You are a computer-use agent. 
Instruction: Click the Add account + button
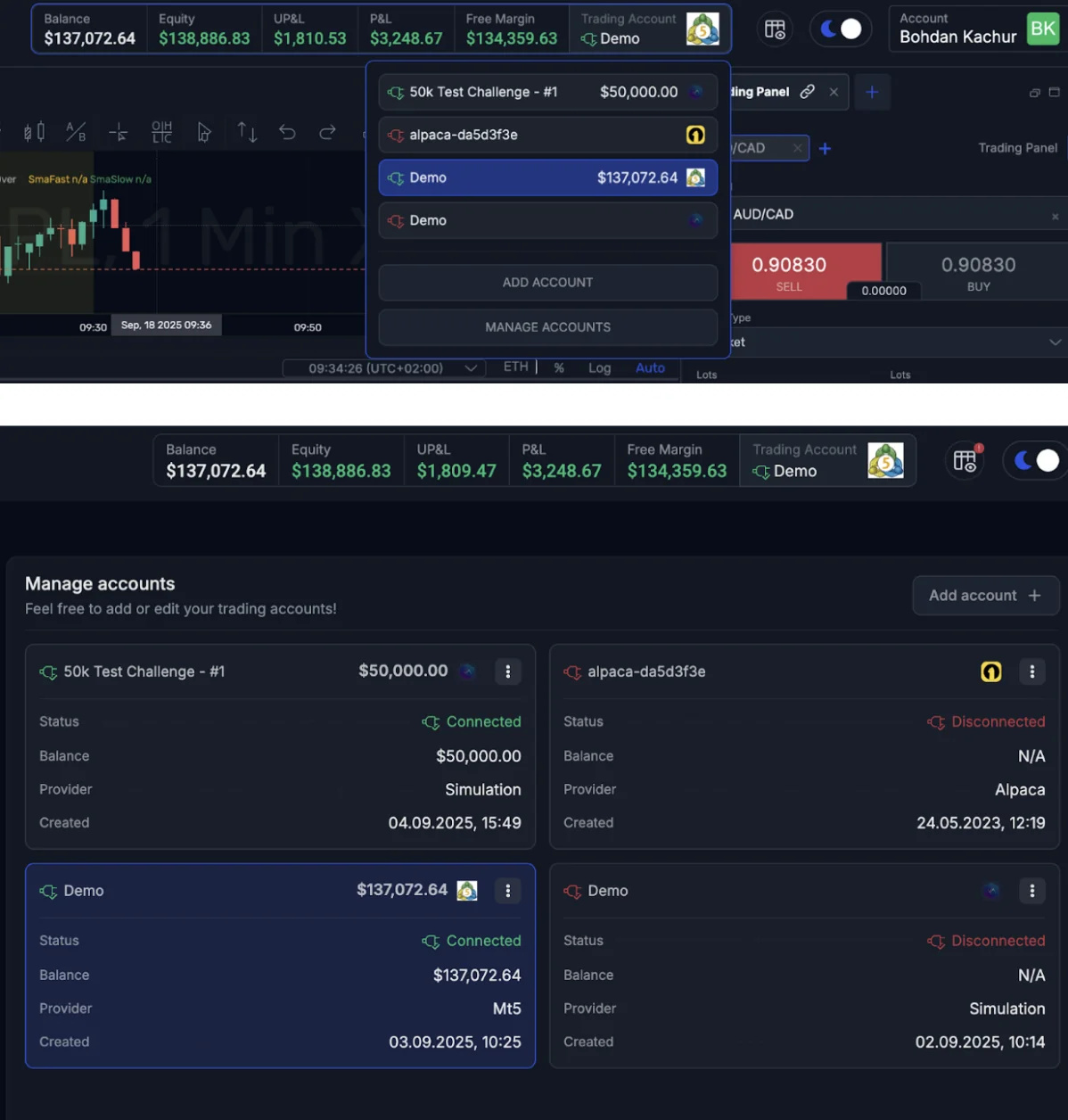985,595
